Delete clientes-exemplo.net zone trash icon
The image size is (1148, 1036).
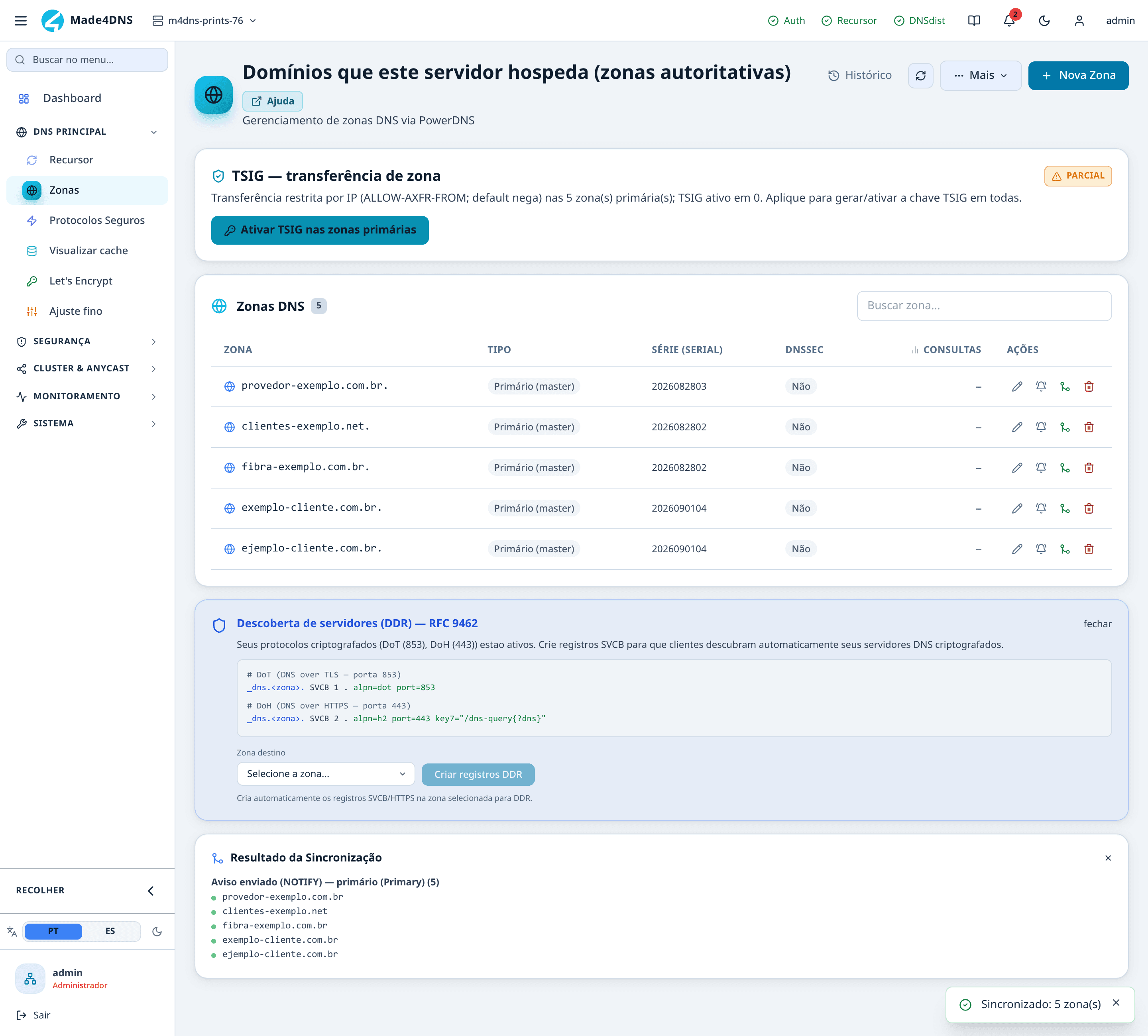(x=1089, y=427)
